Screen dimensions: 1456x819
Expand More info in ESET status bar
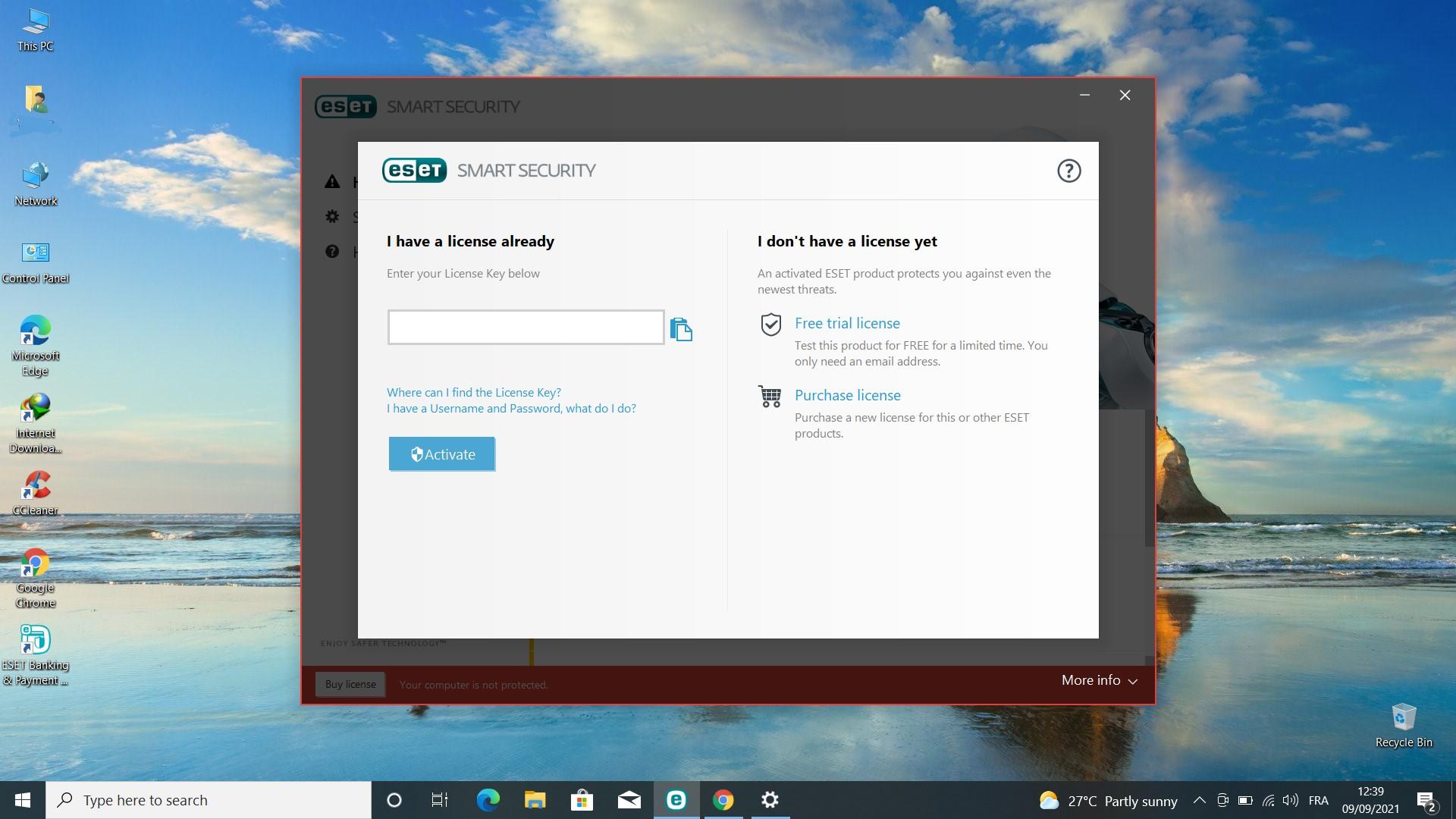[1100, 680]
